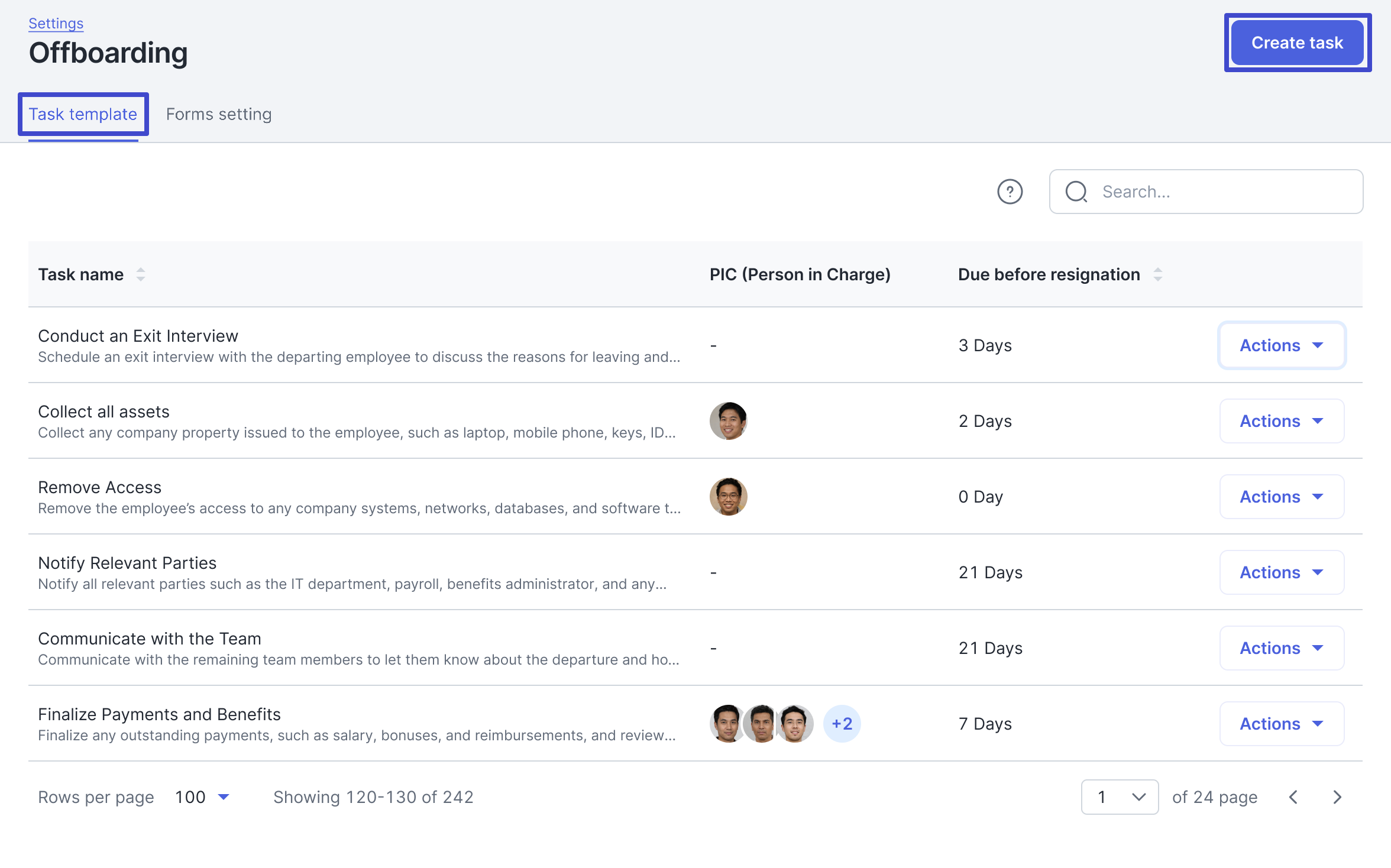Click first avatar in Finalize Payments row
This screenshot has height=868, width=1391.
(727, 724)
